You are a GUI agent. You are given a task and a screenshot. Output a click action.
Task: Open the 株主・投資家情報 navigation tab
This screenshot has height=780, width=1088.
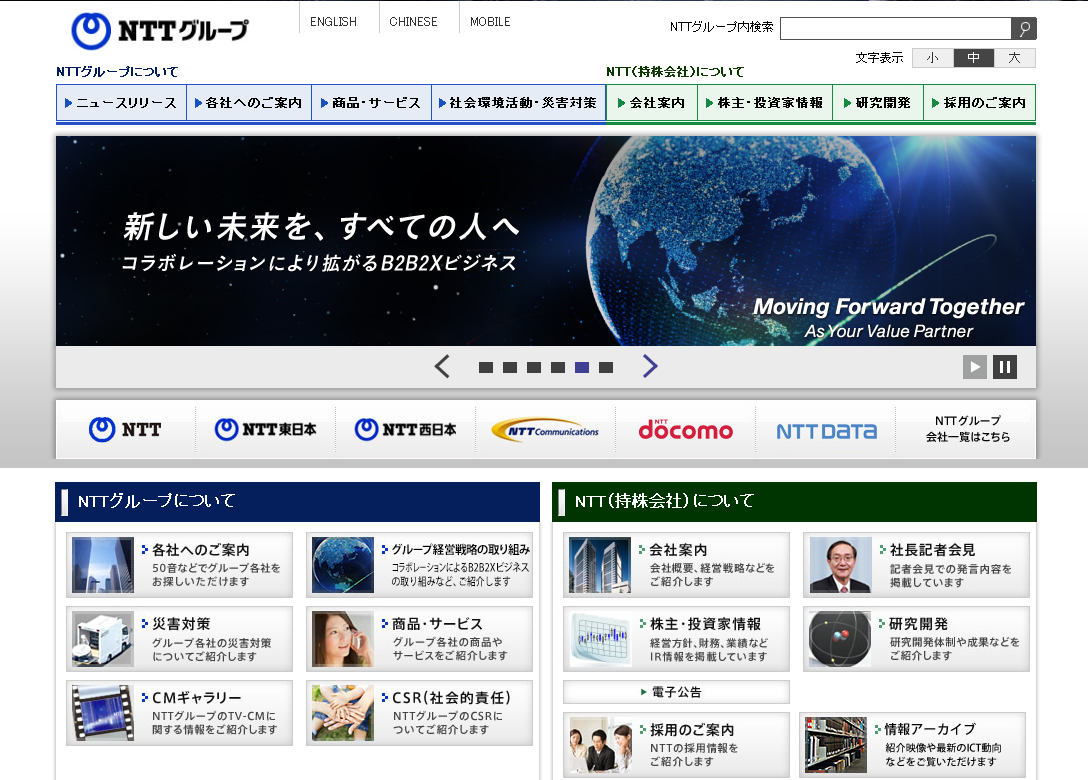point(765,103)
